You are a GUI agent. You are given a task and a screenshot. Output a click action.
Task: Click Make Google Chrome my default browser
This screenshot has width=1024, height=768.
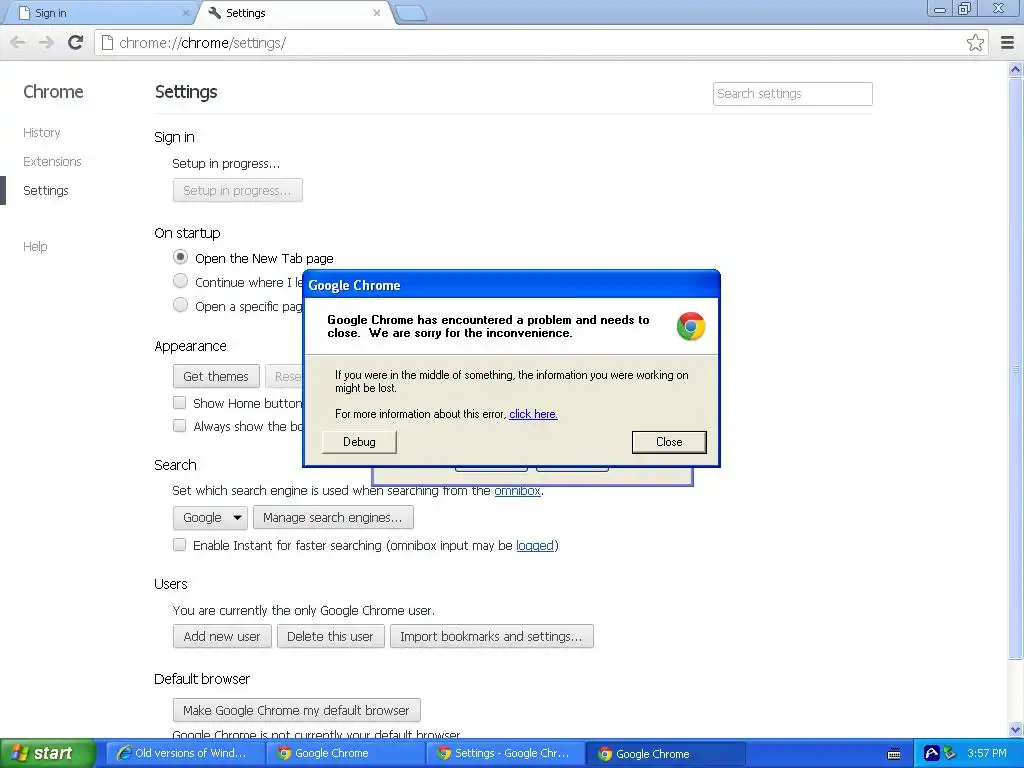[296, 710]
